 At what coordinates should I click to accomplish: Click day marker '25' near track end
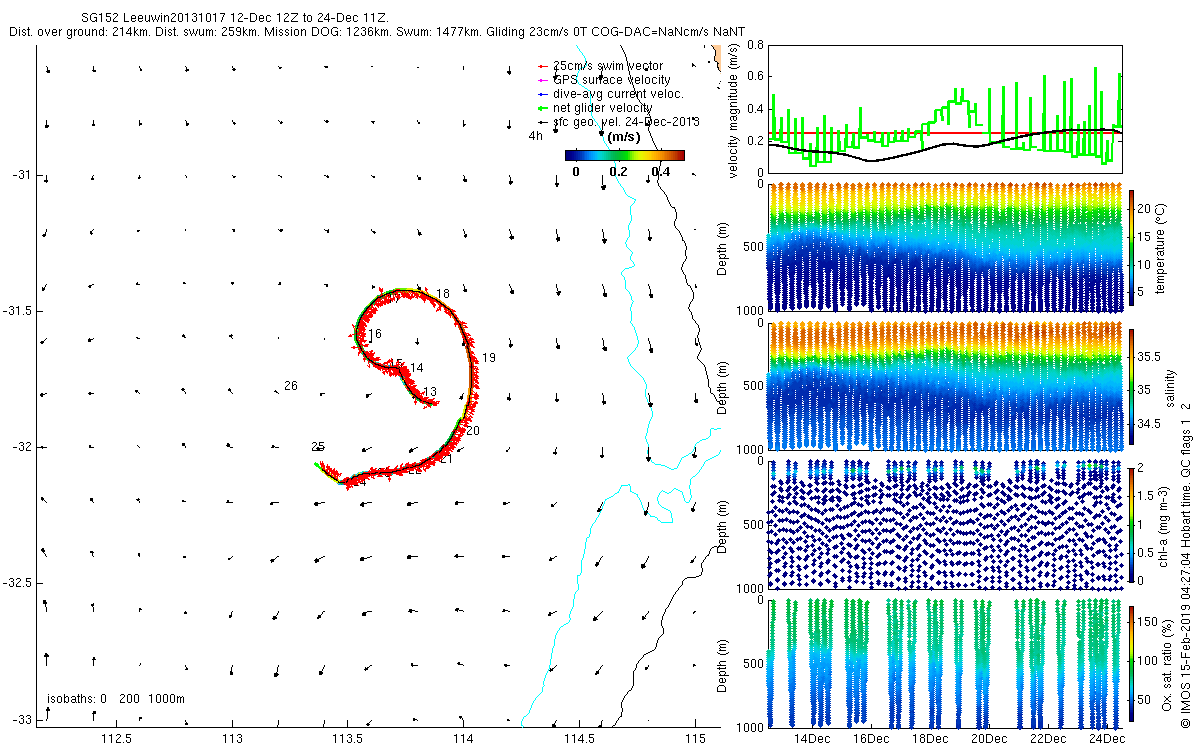click(x=318, y=447)
